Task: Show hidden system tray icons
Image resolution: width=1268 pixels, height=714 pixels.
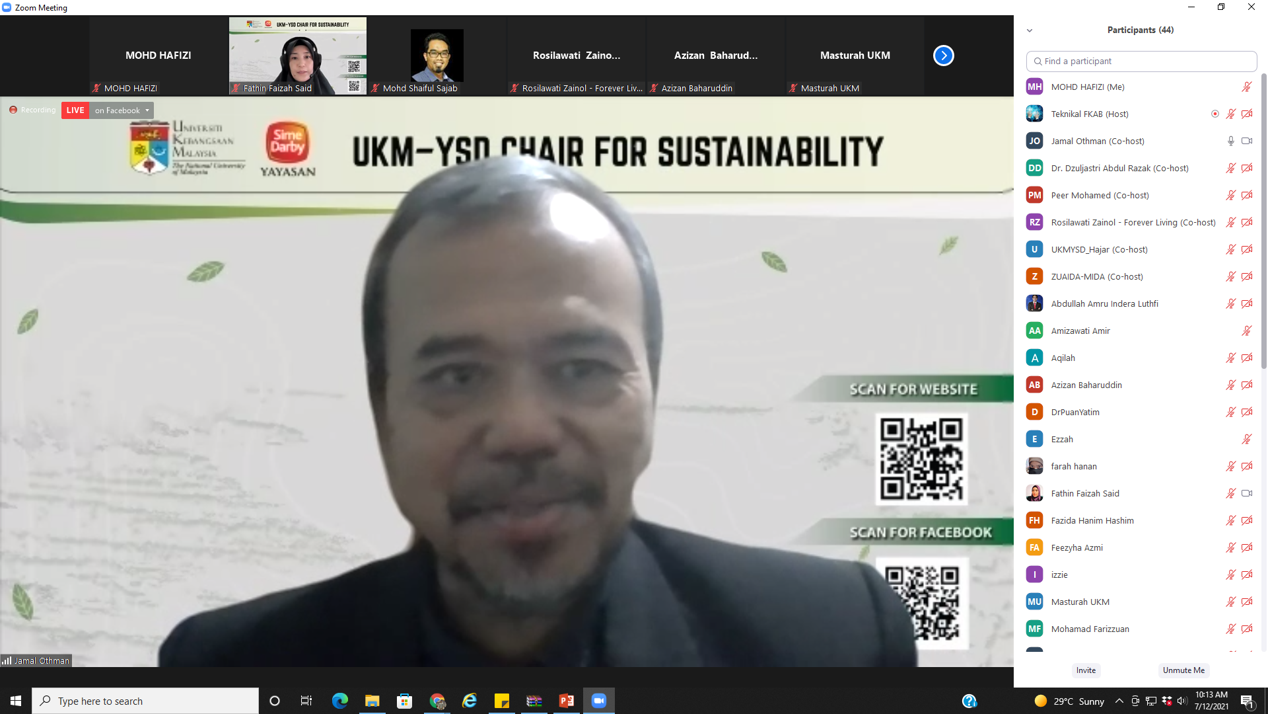Action: point(1119,701)
